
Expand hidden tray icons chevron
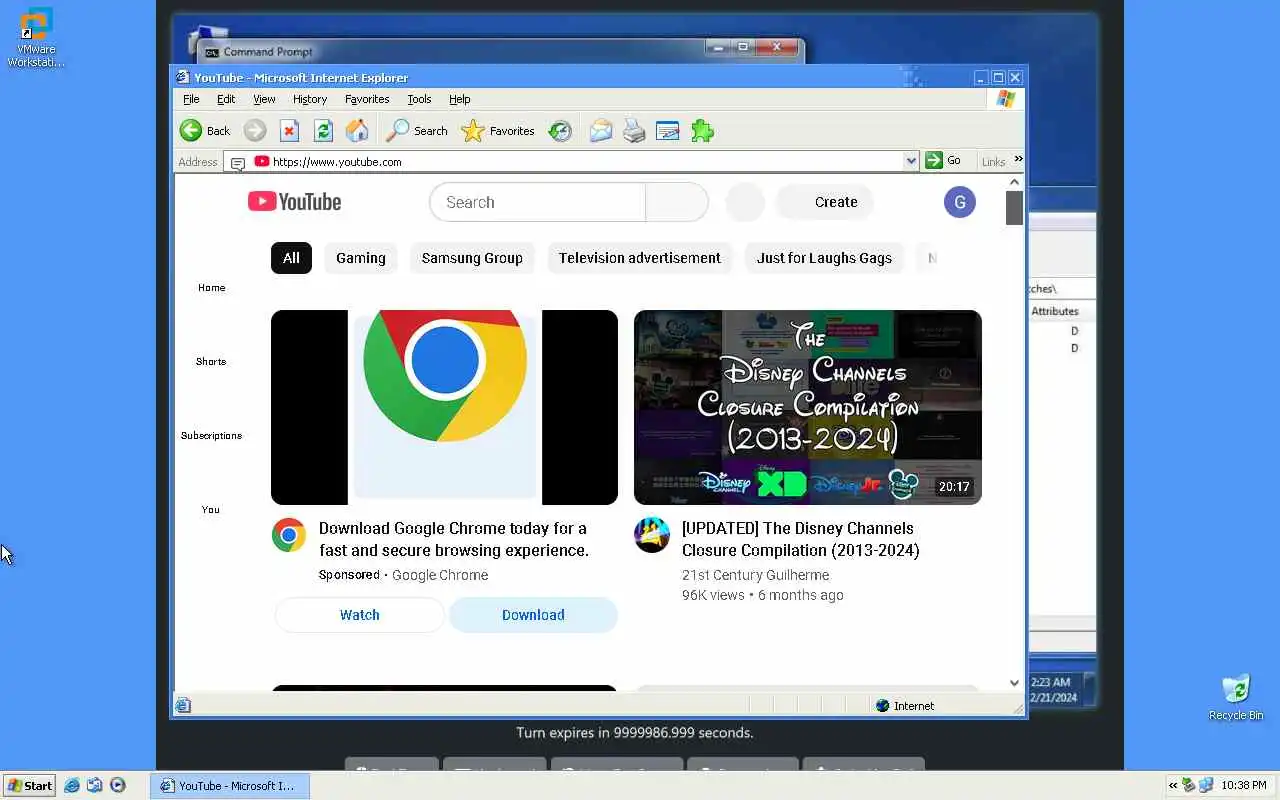1173,786
